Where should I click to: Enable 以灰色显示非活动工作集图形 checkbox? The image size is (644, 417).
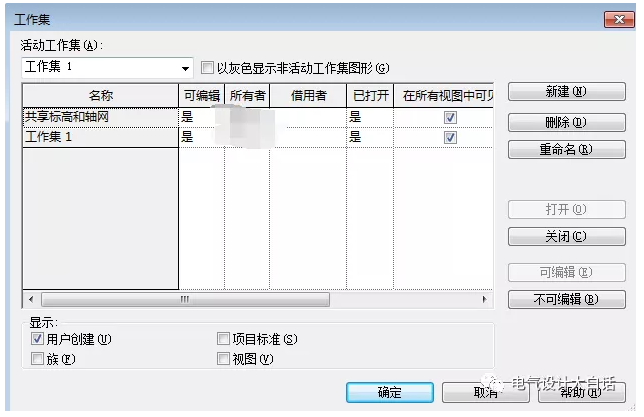(x=207, y=68)
